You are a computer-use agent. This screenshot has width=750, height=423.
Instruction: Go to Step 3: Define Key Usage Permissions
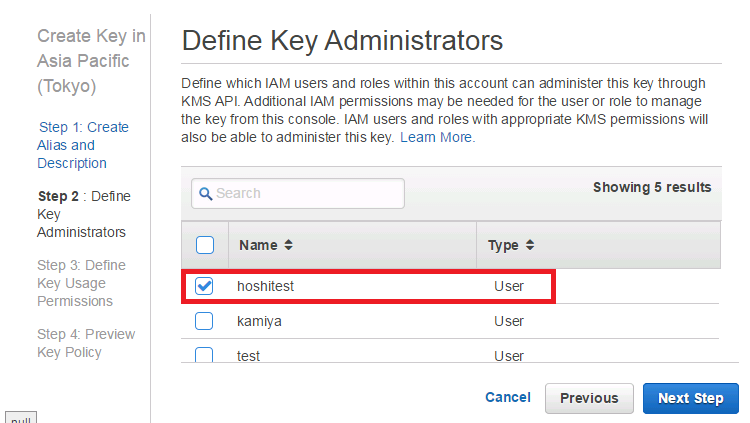tap(82, 283)
